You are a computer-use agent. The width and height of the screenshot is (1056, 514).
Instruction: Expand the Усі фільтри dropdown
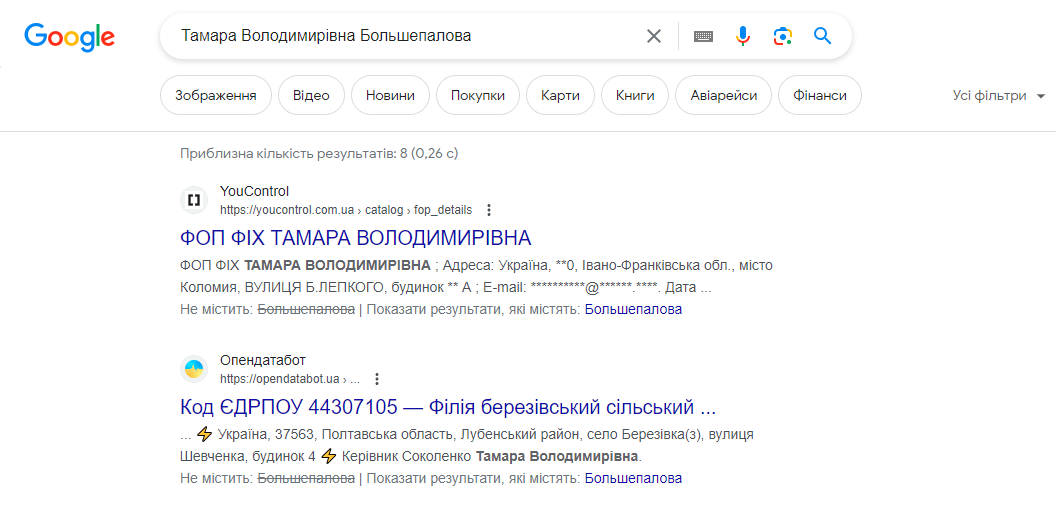point(999,96)
